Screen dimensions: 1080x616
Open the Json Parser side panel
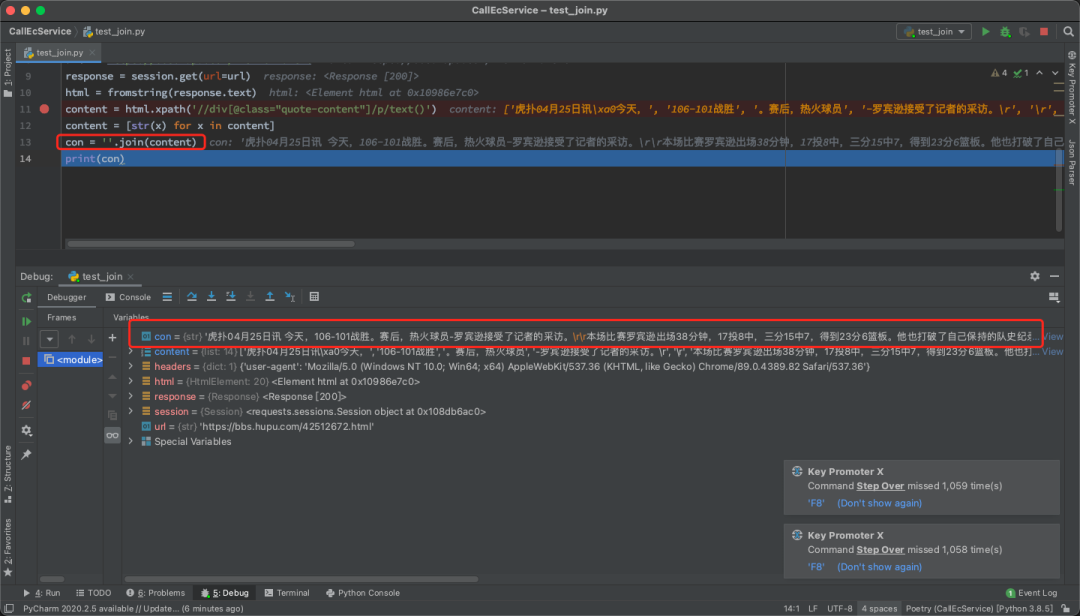[1072, 162]
